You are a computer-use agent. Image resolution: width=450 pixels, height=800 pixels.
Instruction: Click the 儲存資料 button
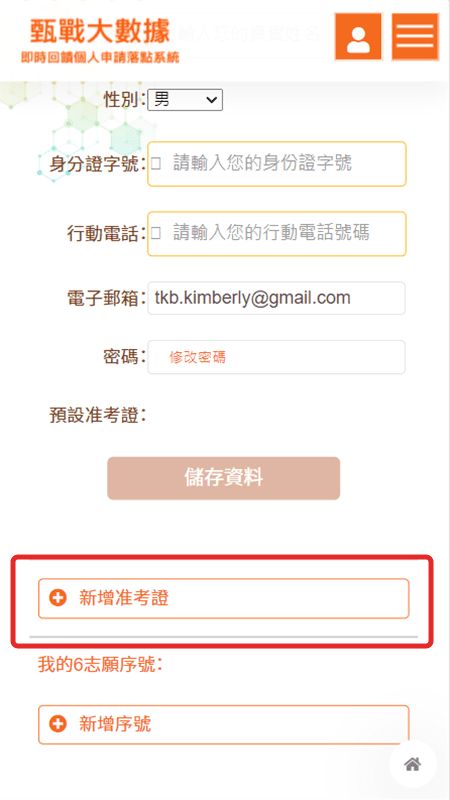pos(223,478)
